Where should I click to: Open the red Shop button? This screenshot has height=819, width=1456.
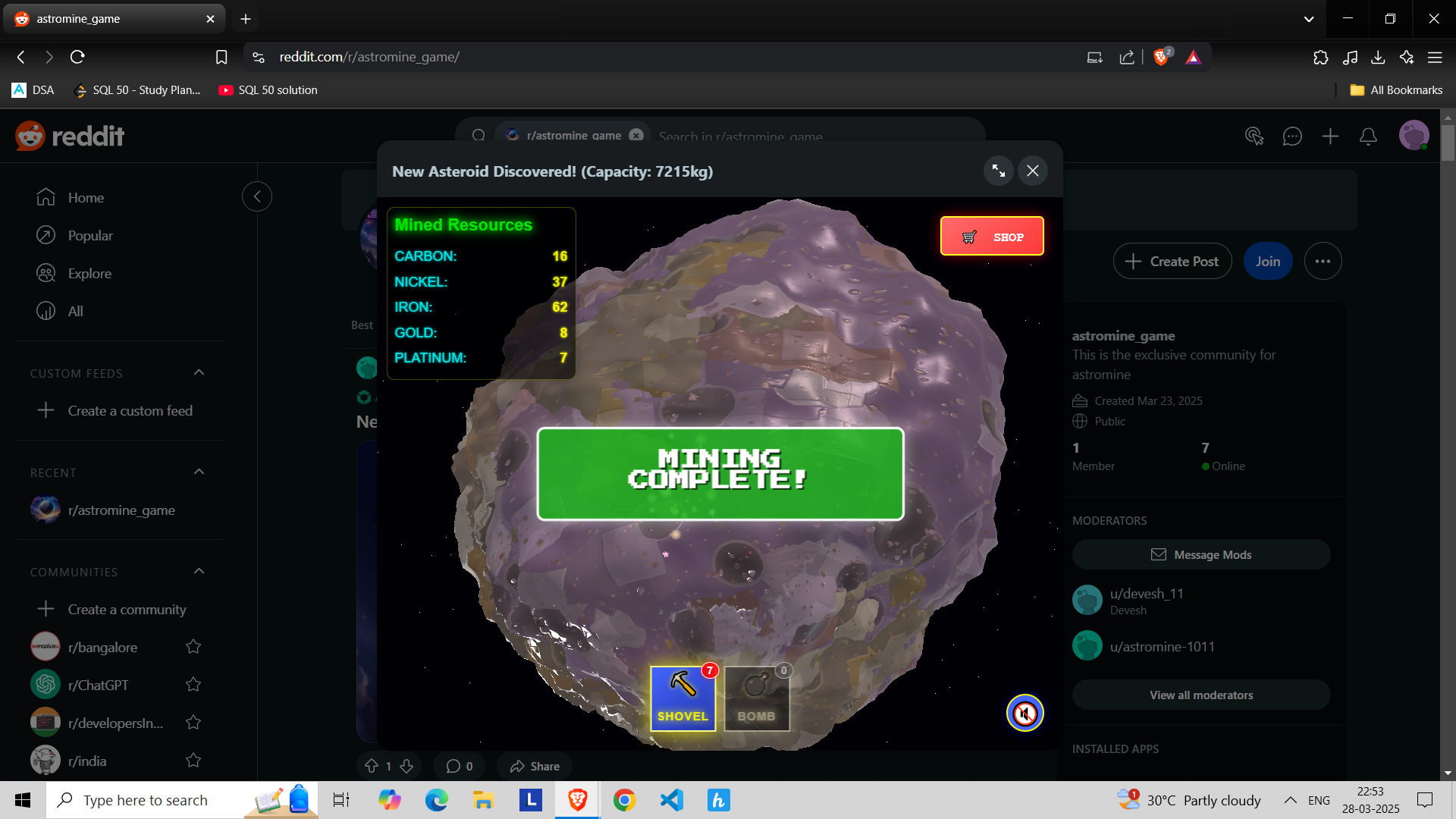pyautogui.click(x=992, y=237)
